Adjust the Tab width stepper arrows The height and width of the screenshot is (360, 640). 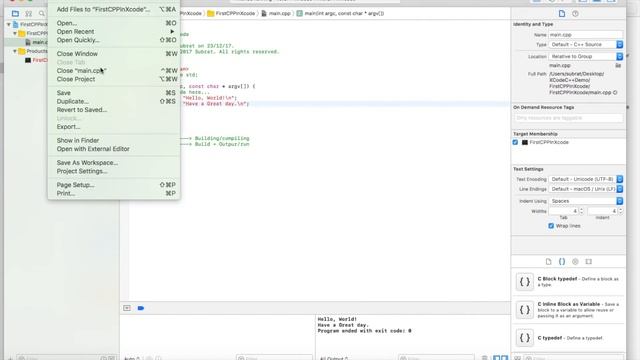click(x=582, y=211)
